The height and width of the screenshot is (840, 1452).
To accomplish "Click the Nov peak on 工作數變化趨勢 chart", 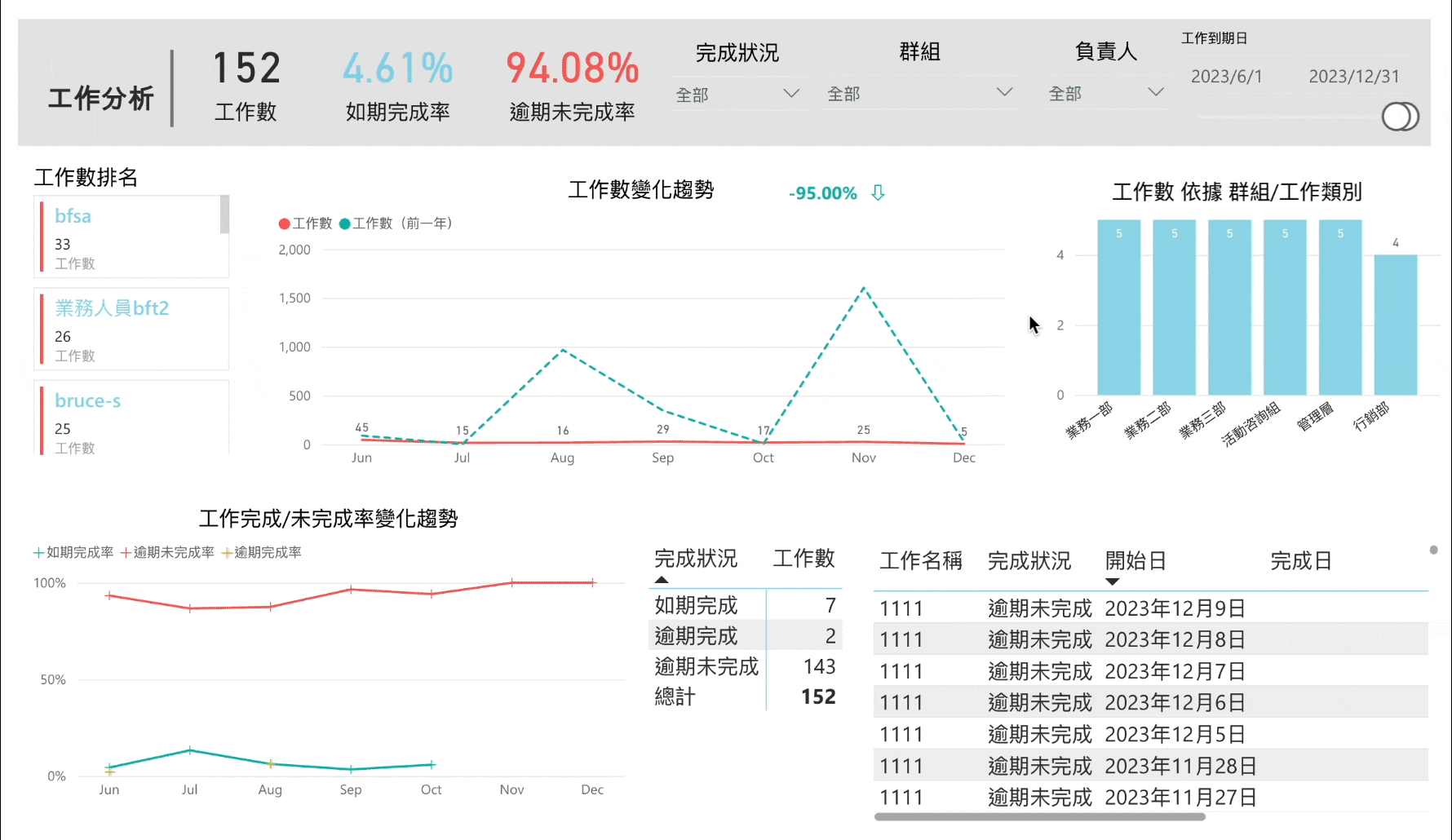I will pos(864,288).
